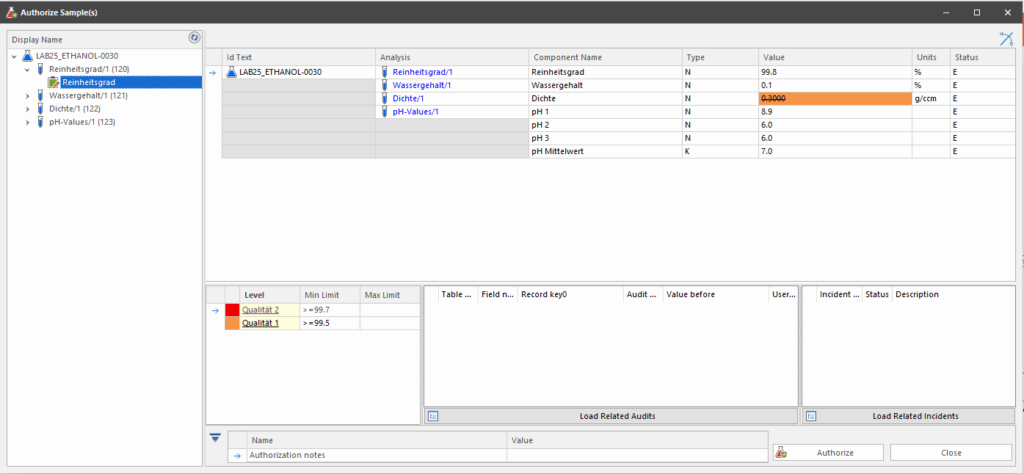This screenshot has width=1024, height=474.
Task: Click the tube icon beside pH-Values/1 analysis link
Action: 385,112
